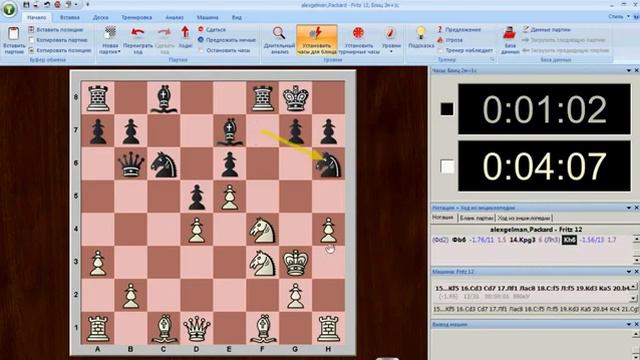The image size is (640, 360).
Task: Click the black player's clock 0:01:02
Action: [544, 109]
